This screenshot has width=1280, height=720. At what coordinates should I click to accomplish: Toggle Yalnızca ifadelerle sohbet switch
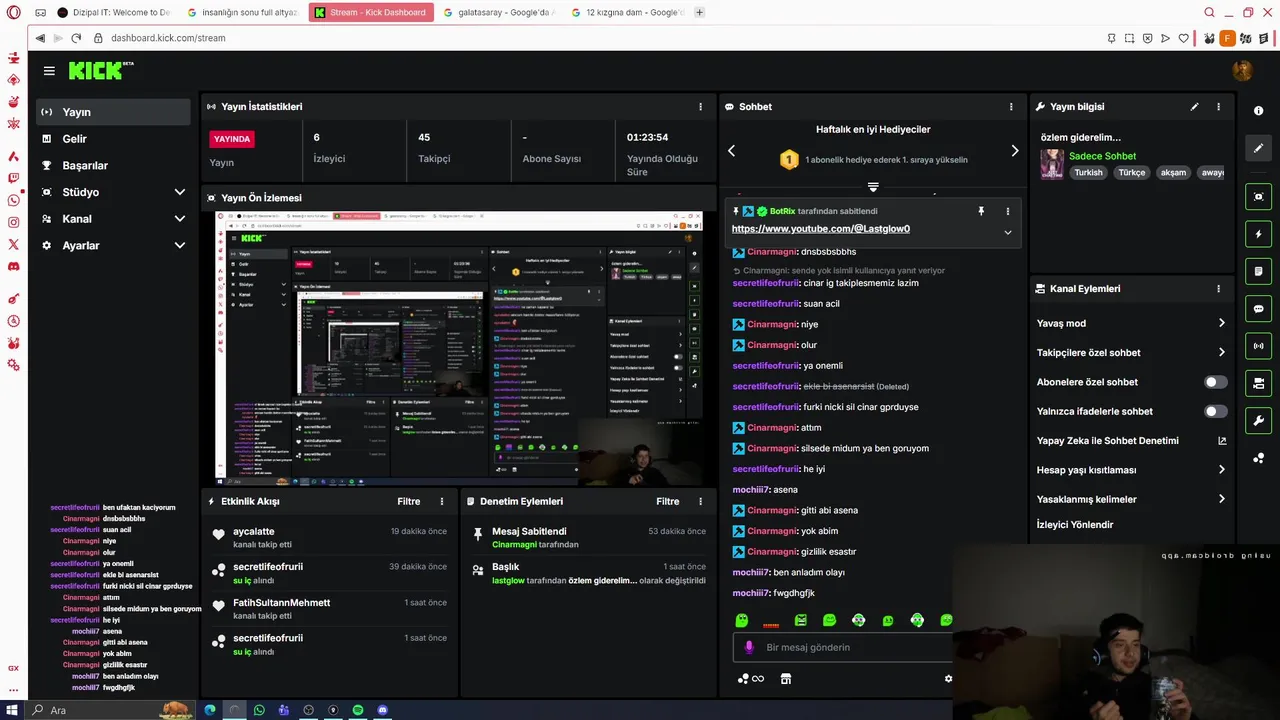pyautogui.click(x=1215, y=411)
